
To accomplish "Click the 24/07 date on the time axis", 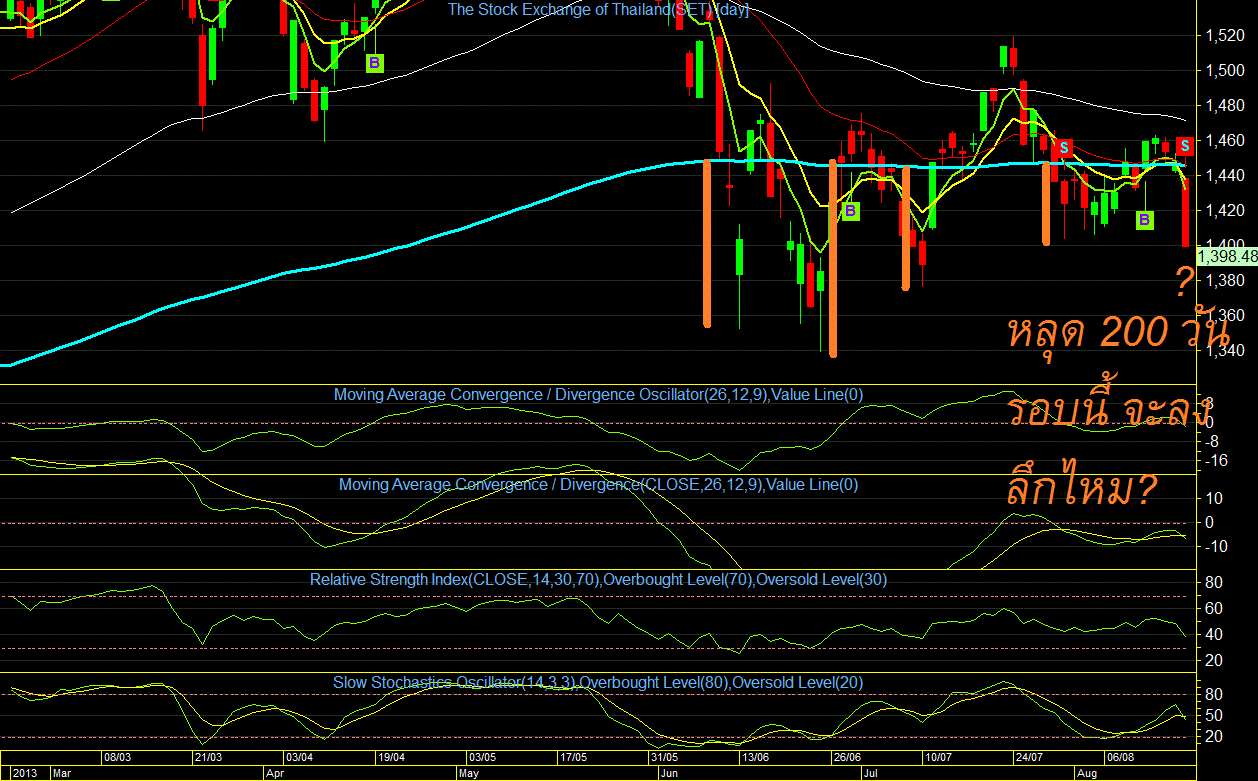I will (1029, 758).
